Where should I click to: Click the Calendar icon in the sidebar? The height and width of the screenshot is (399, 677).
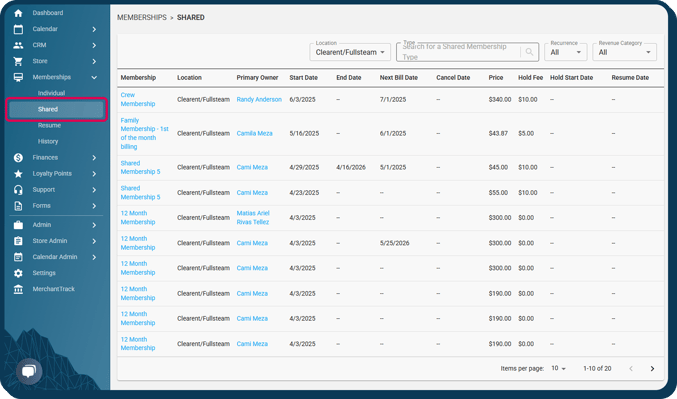coord(18,29)
